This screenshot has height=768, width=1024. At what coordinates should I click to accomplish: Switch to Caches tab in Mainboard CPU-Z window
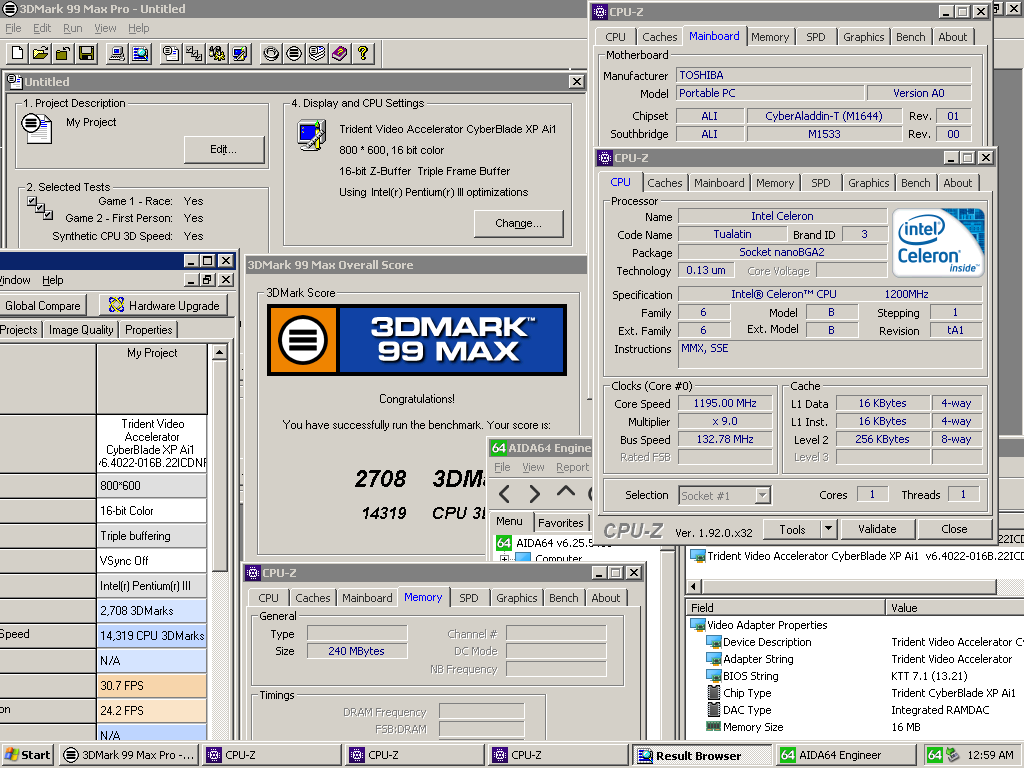click(660, 37)
